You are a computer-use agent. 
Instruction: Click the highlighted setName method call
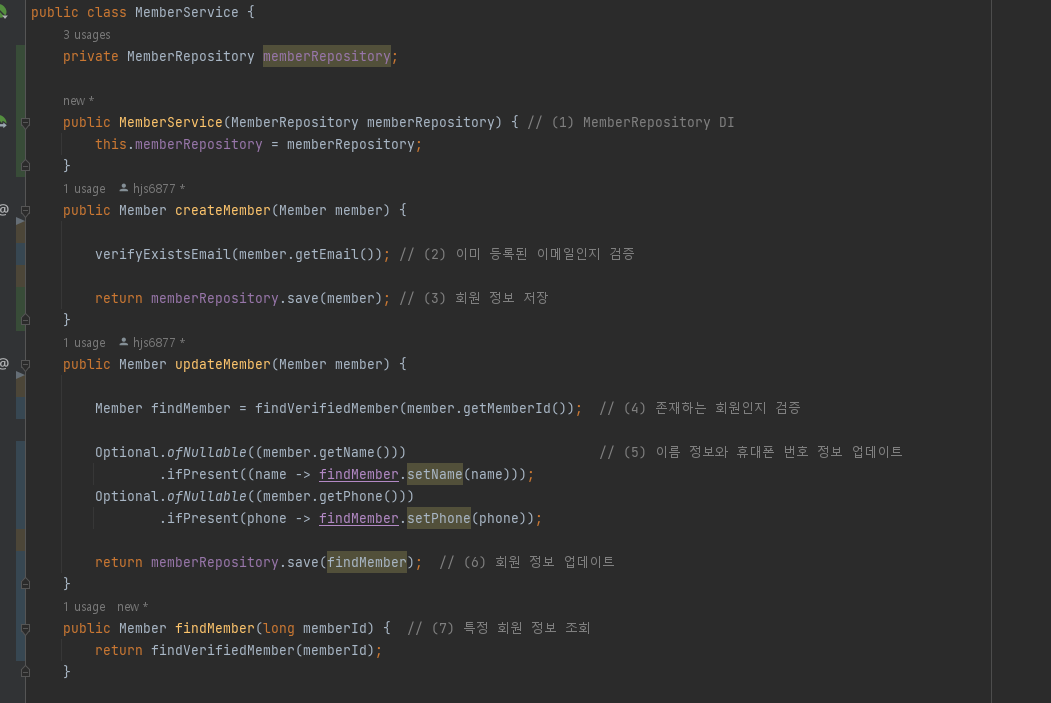pos(434,474)
